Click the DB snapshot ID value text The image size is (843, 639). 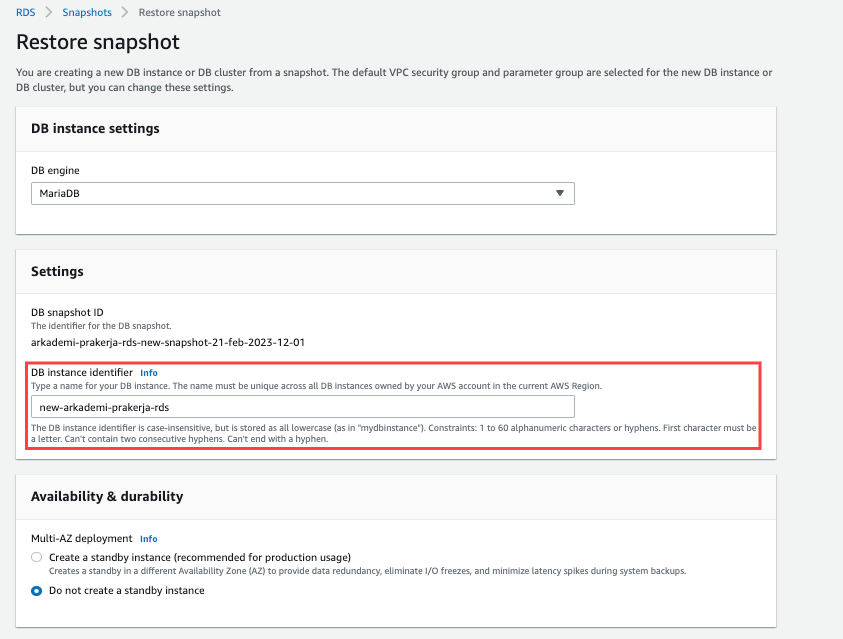(167, 342)
